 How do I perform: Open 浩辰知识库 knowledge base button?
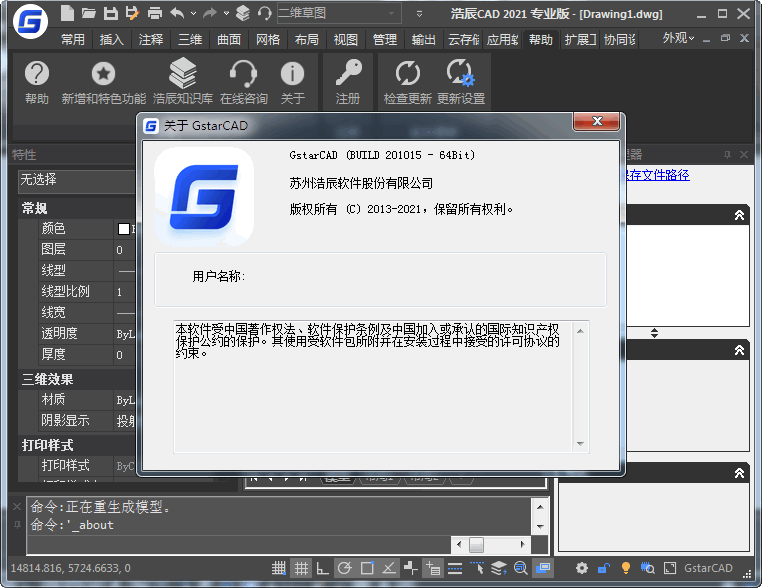tap(183, 83)
